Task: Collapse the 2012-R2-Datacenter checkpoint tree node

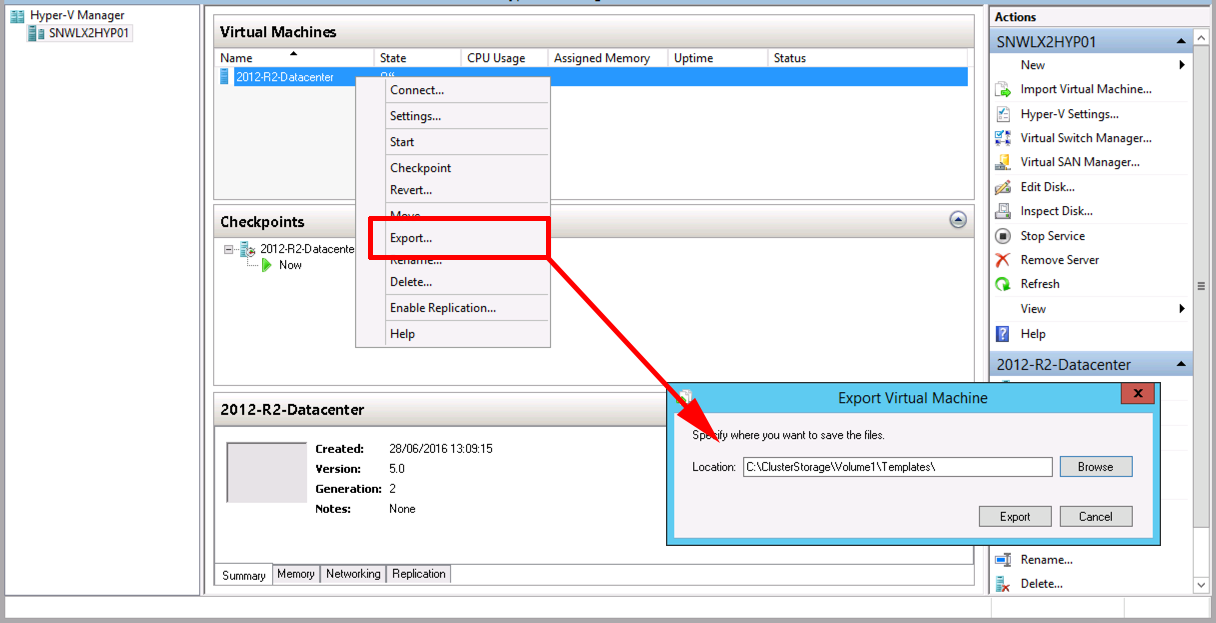Action: [229, 249]
